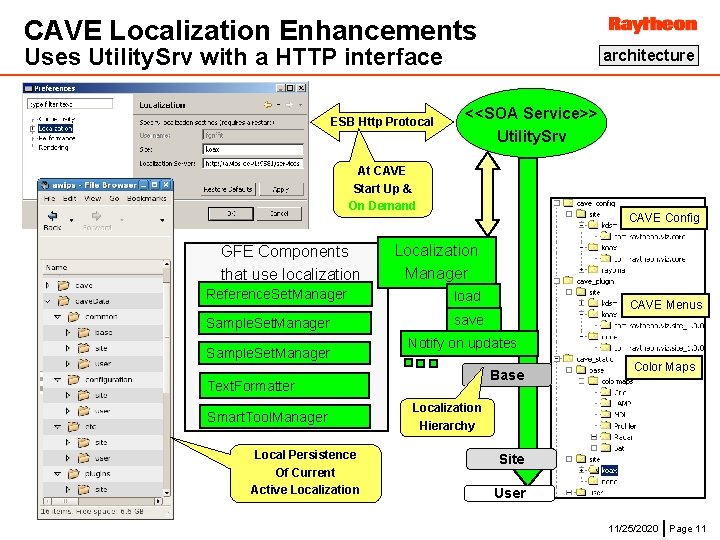Click the scroll-down arrow in File Browser

point(167,493)
